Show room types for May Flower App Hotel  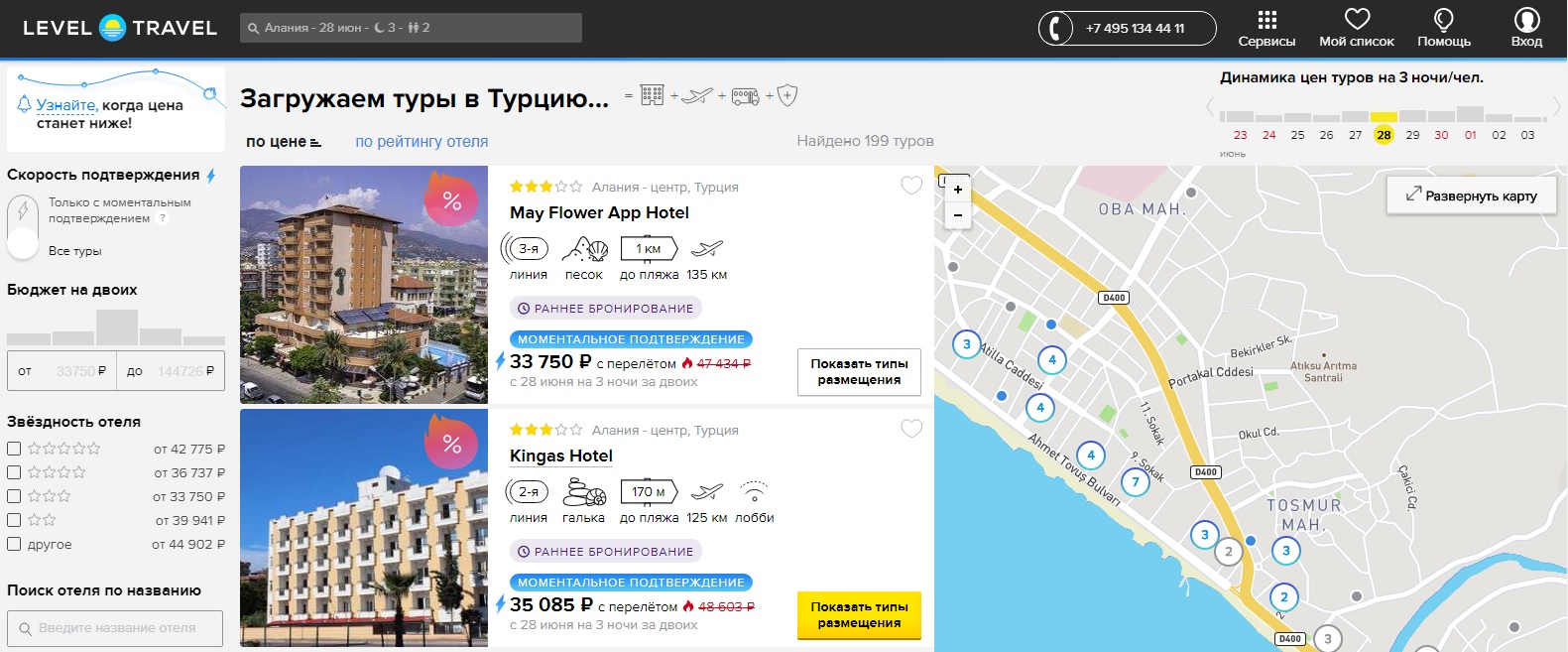[x=859, y=372]
